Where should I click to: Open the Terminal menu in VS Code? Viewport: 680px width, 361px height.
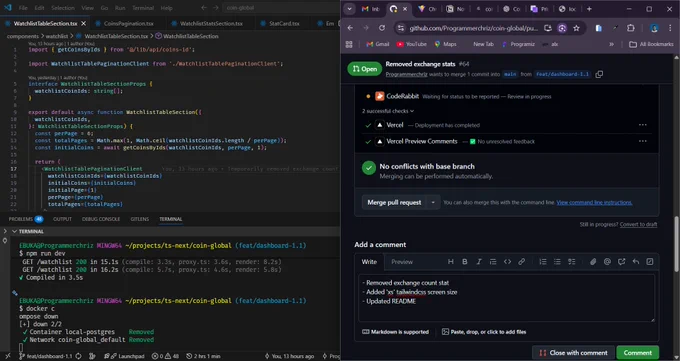click(x=143, y=8)
